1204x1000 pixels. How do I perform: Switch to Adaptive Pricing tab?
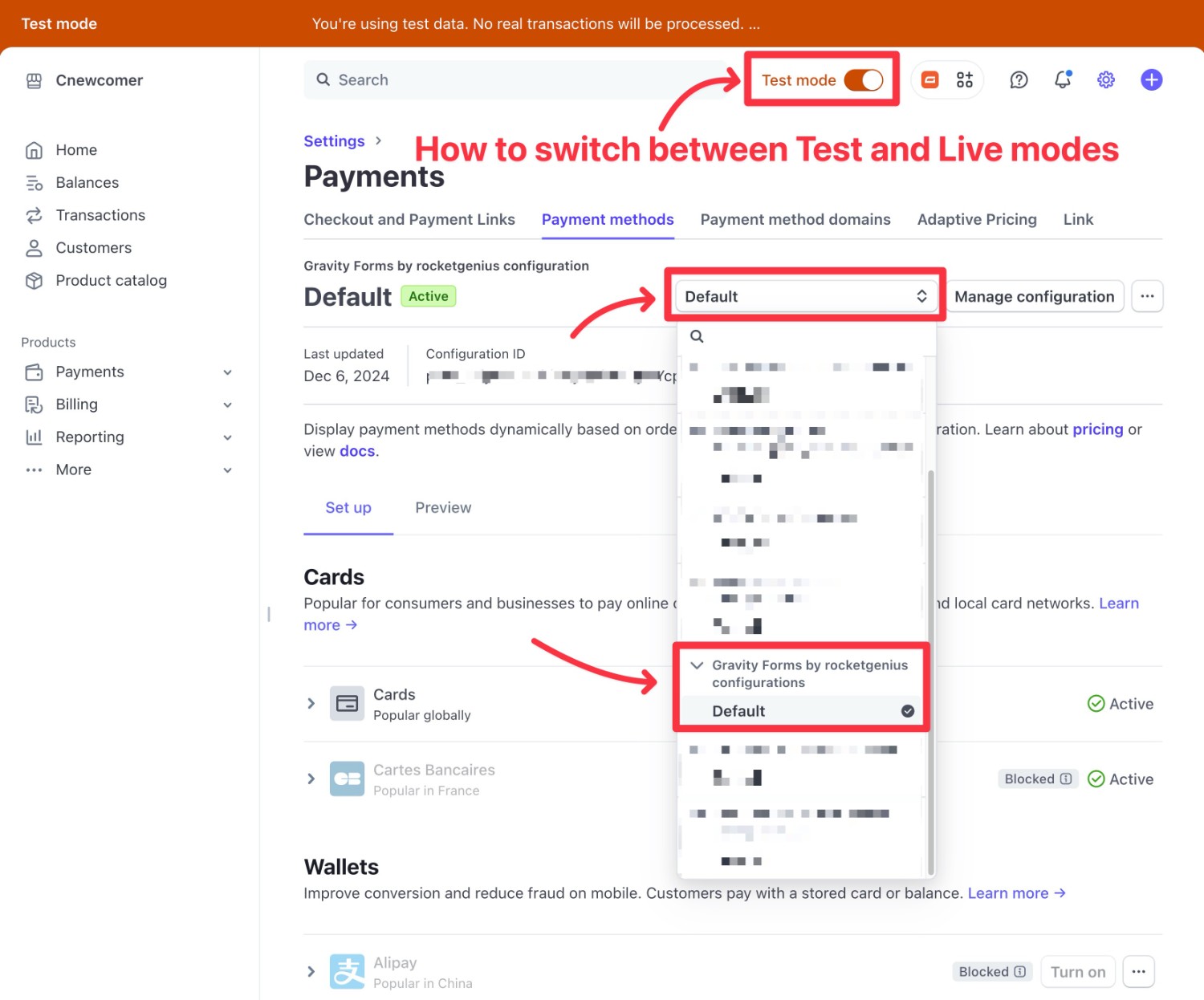977,220
